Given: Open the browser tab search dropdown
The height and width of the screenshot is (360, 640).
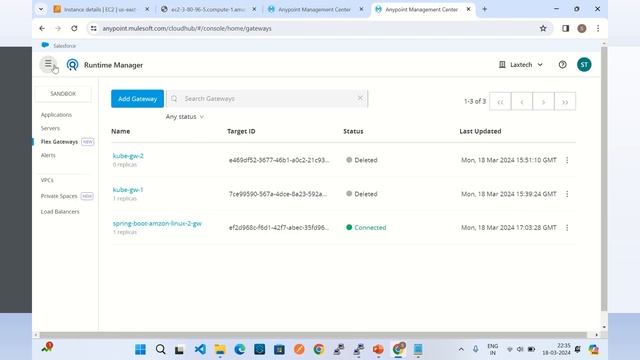Looking at the screenshot, I should 41,9.
